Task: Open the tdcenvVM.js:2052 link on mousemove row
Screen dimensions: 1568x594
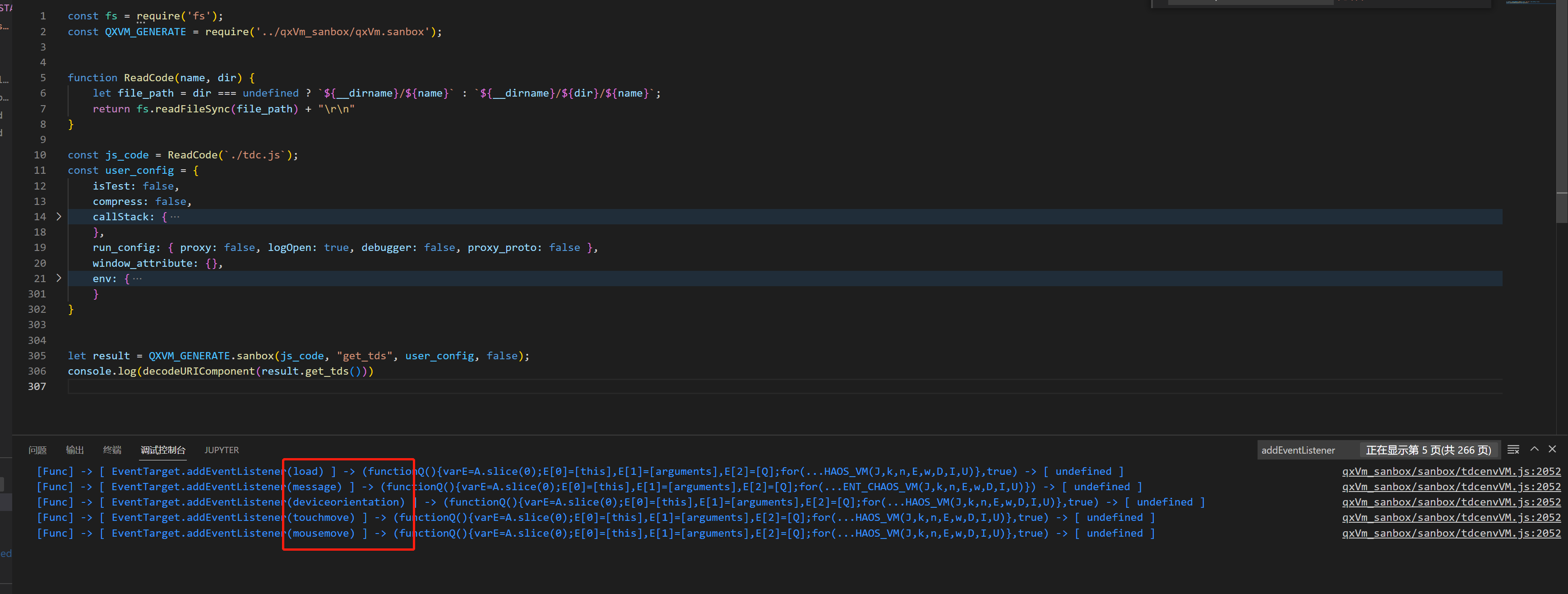Action: [1451, 533]
